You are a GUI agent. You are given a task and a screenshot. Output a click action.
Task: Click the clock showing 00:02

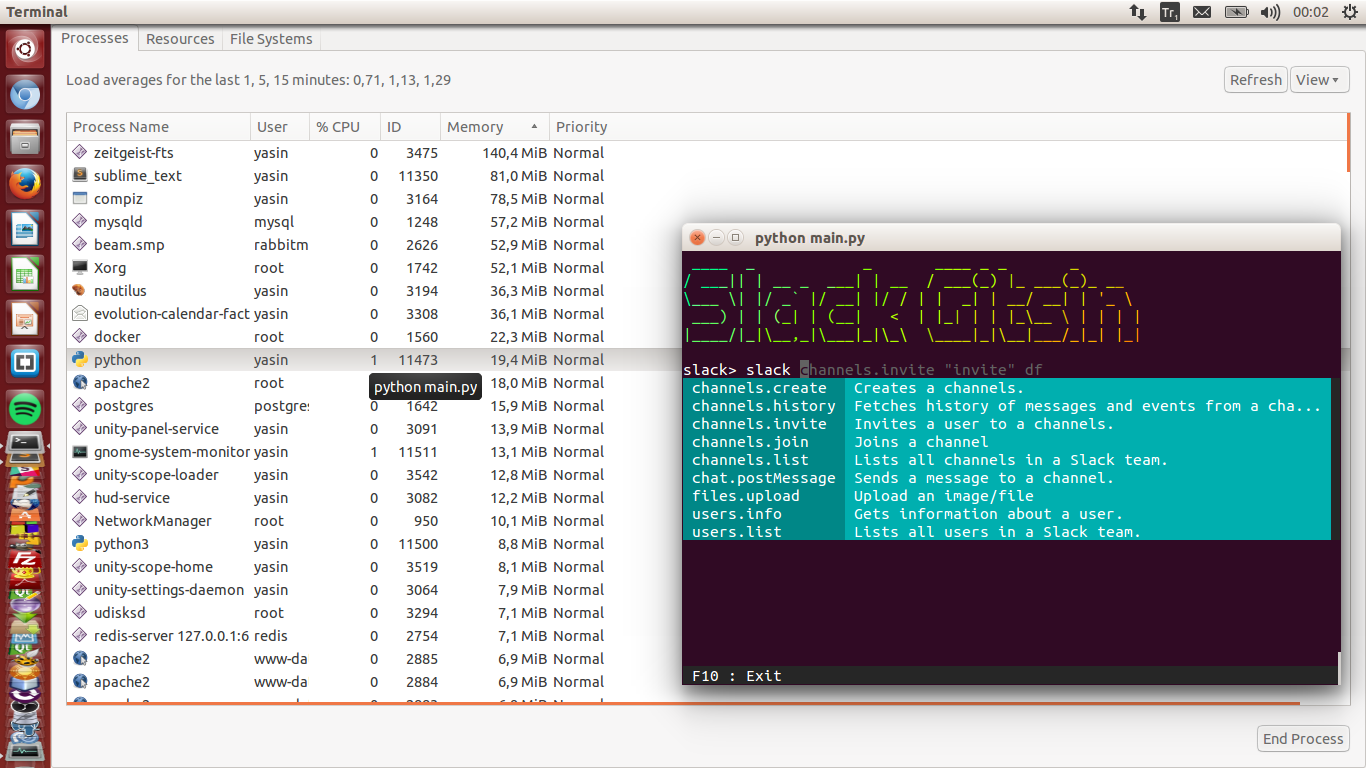pyautogui.click(x=1311, y=12)
